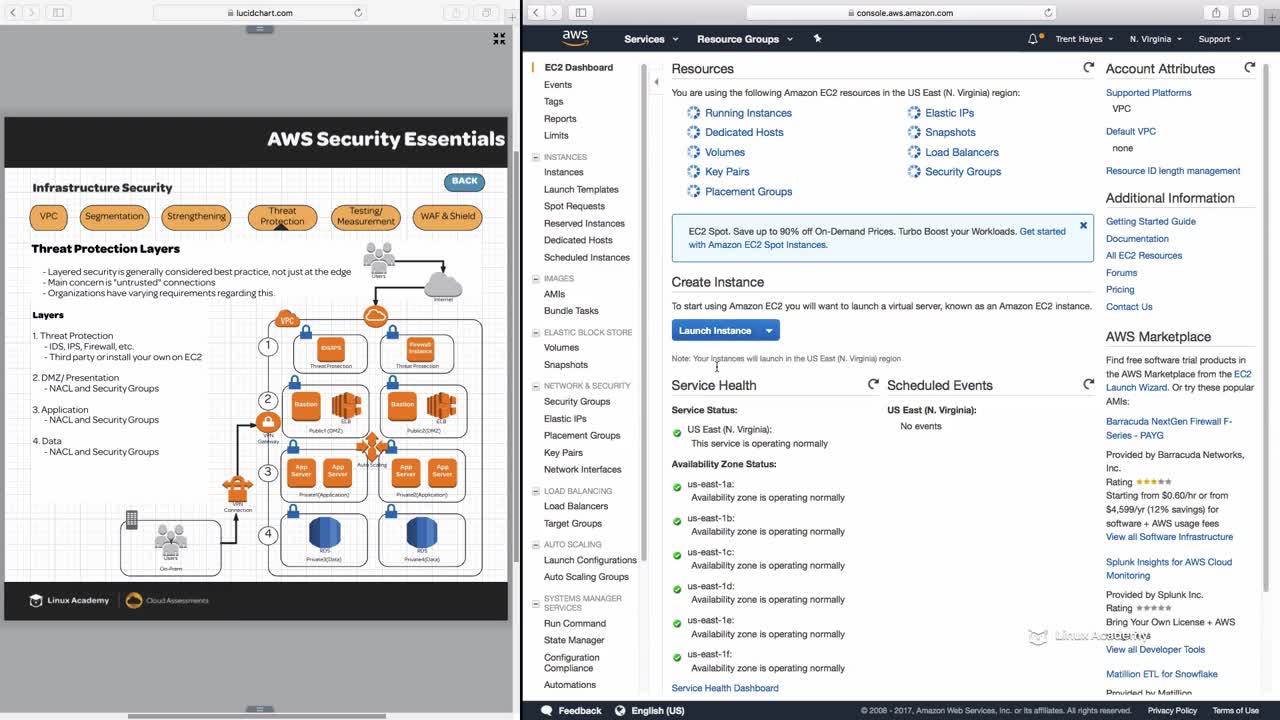Click the English (US) language globe

pos(620,711)
